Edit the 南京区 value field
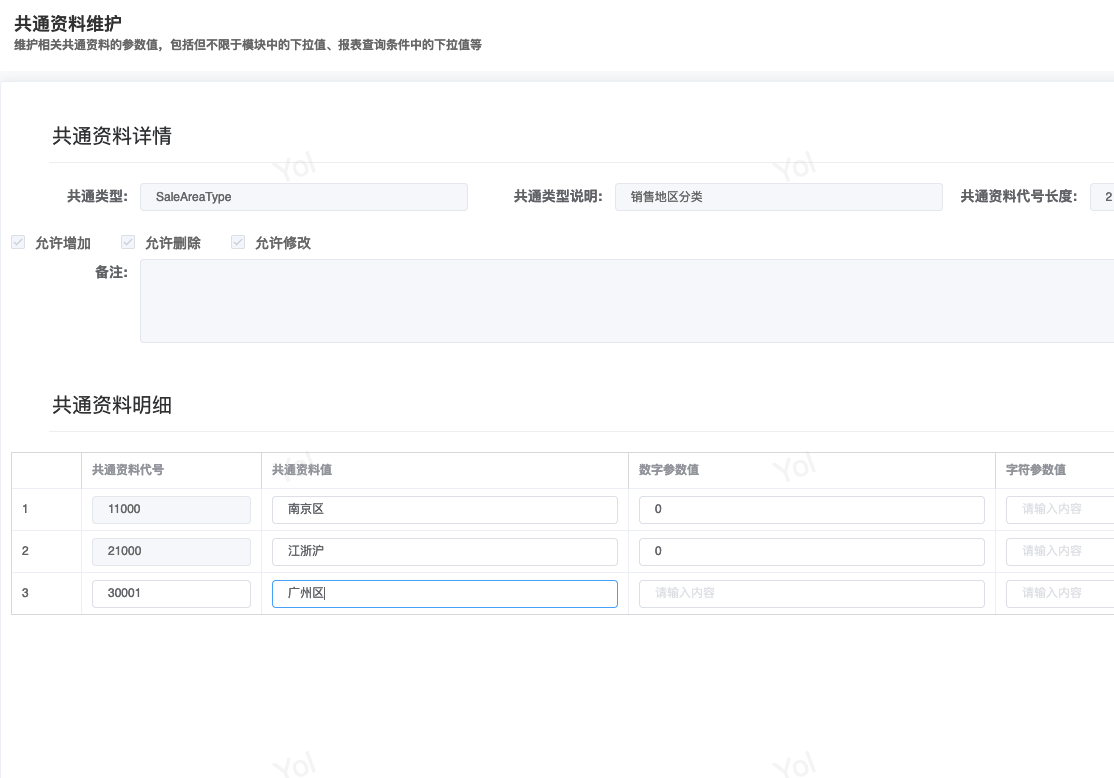1114x778 pixels. click(444, 509)
